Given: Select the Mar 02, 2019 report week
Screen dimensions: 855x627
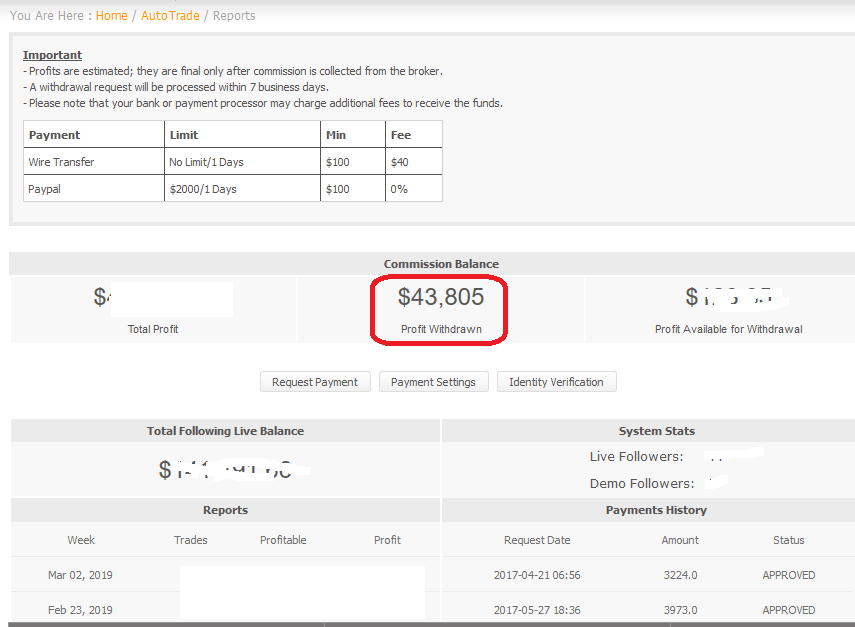Looking at the screenshot, I should pos(80,575).
